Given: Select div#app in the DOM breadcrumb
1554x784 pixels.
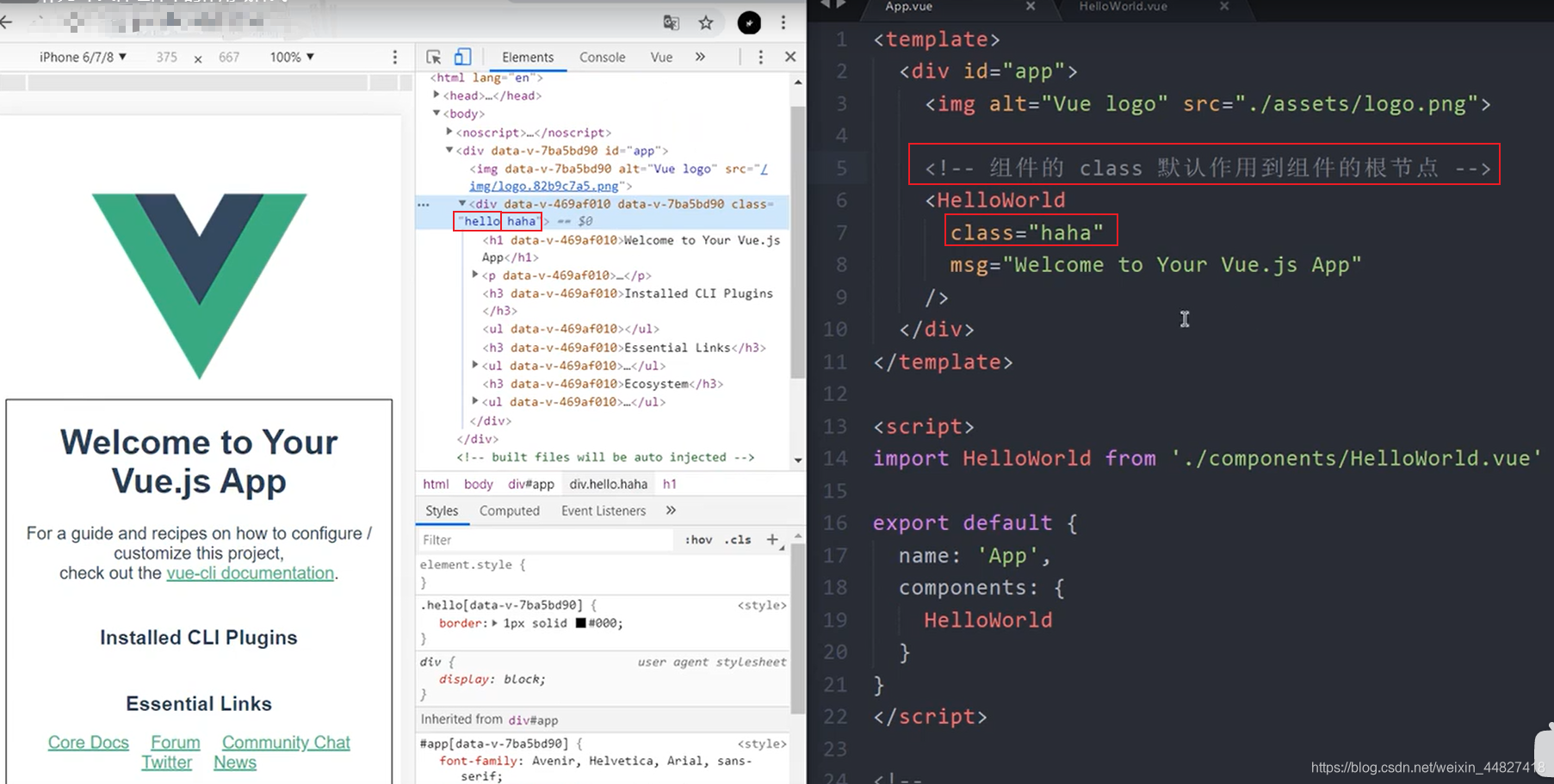Looking at the screenshot, I should click(531, 484).
